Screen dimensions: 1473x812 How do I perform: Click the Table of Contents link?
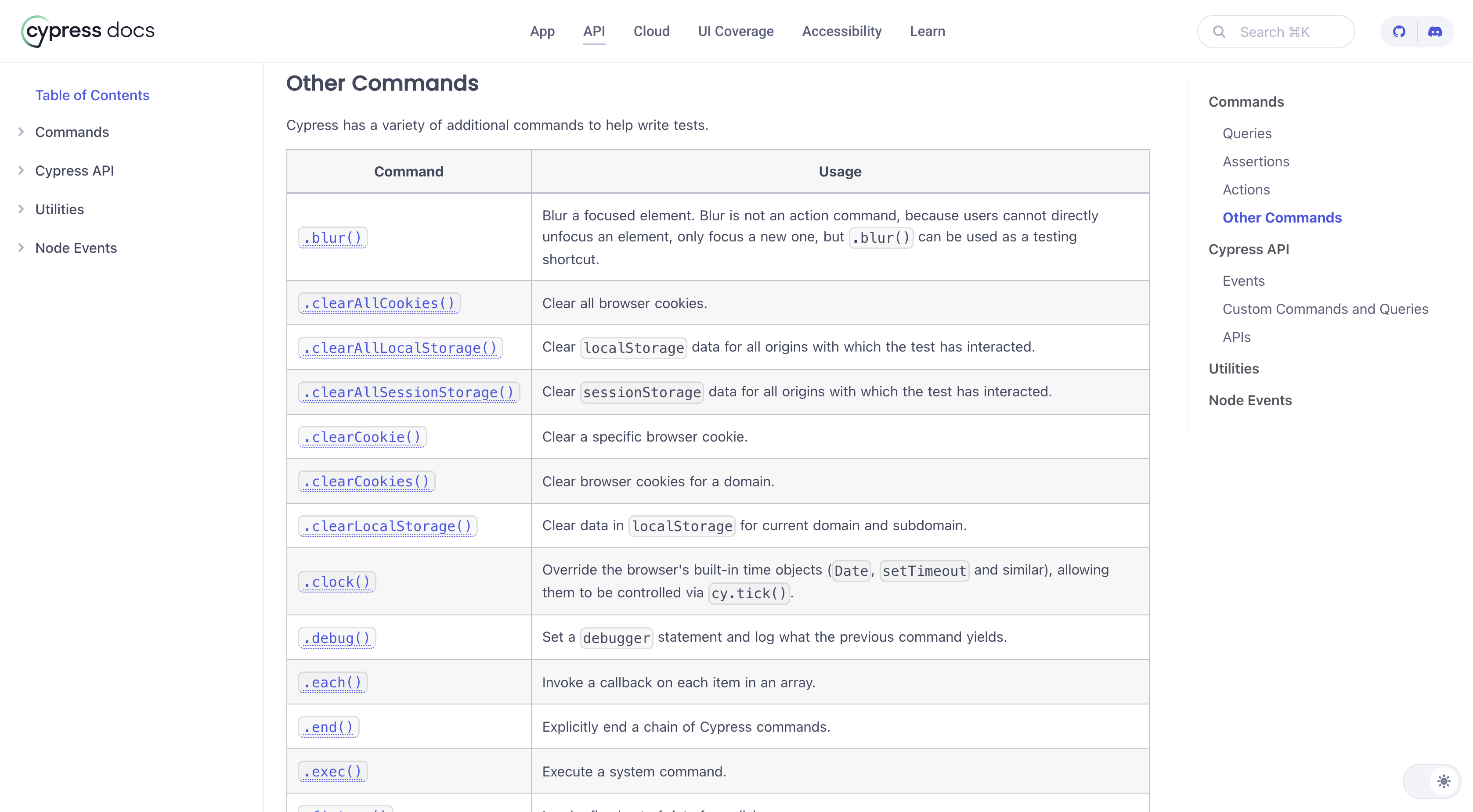[x=92, y=95]
